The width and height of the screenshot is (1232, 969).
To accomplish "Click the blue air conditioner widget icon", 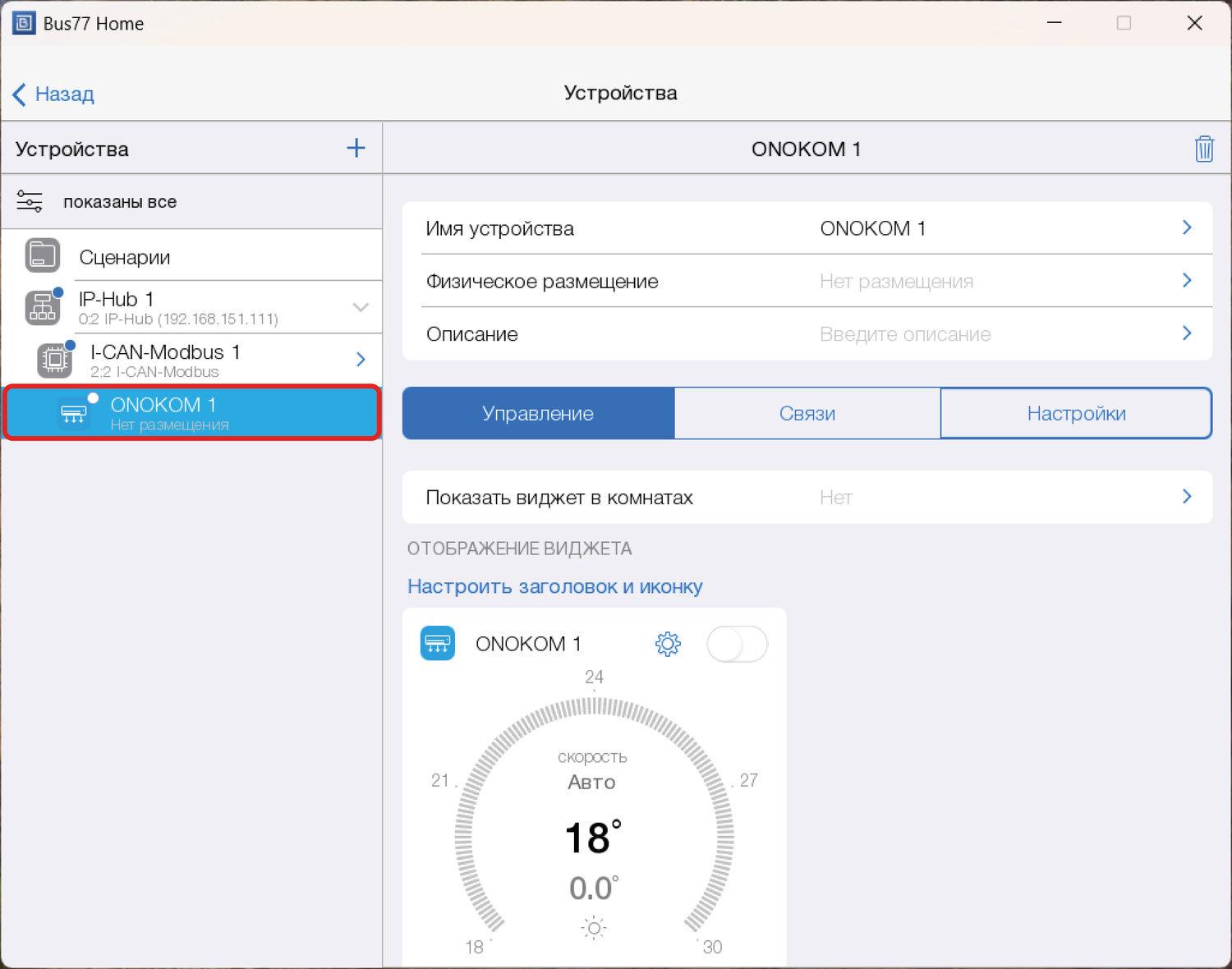I will tap(438, 644).
